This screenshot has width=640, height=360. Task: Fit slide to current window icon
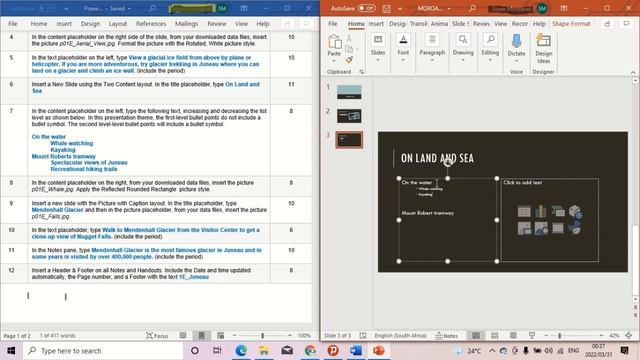coord(629,336)
